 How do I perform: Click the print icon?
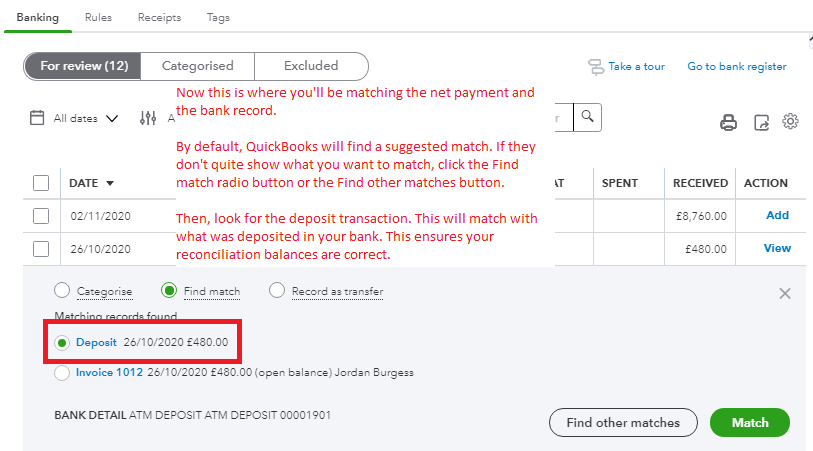[x=729, y=123]
